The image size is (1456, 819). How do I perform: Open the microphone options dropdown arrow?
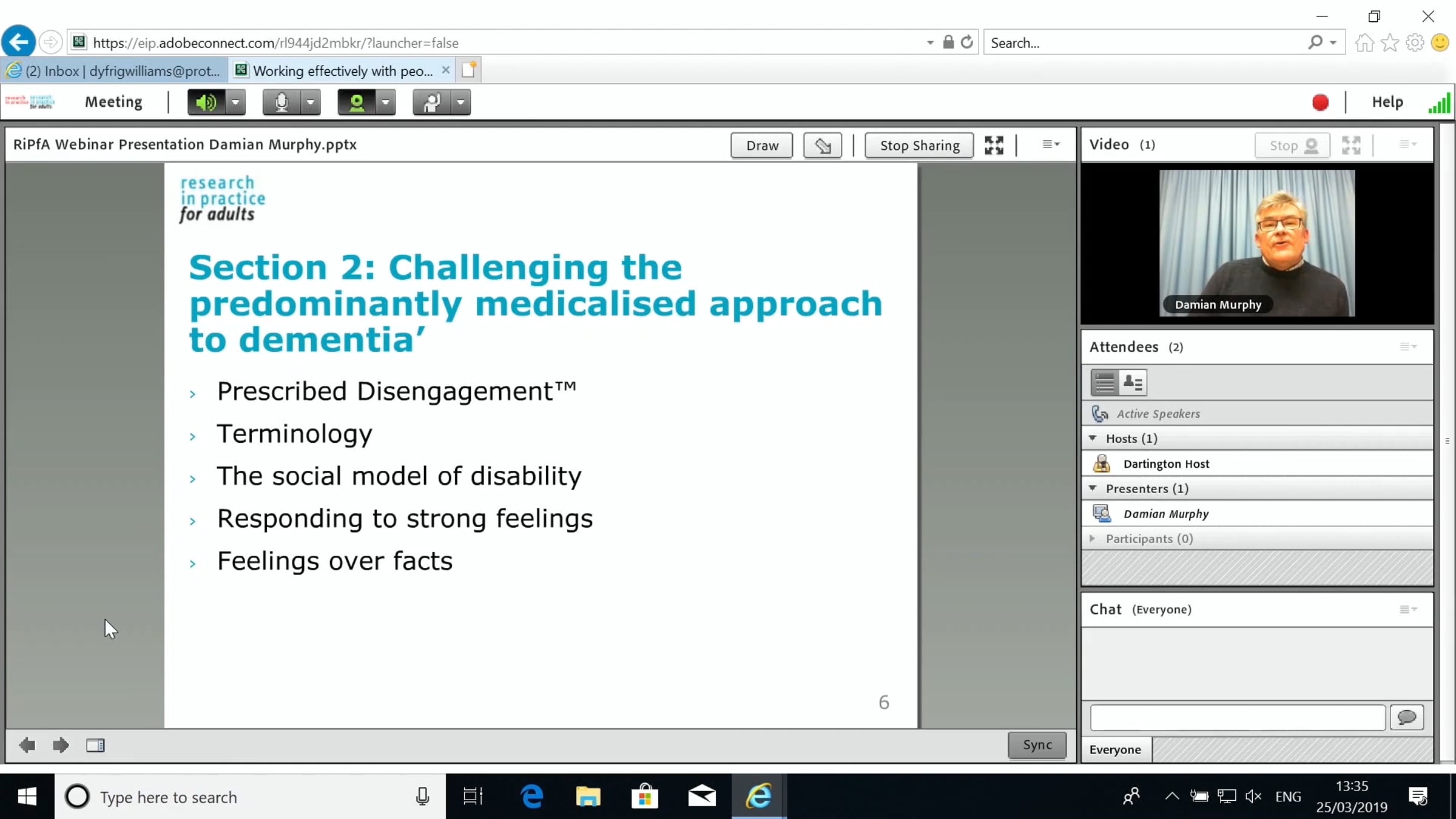click(x=311, y=102)
